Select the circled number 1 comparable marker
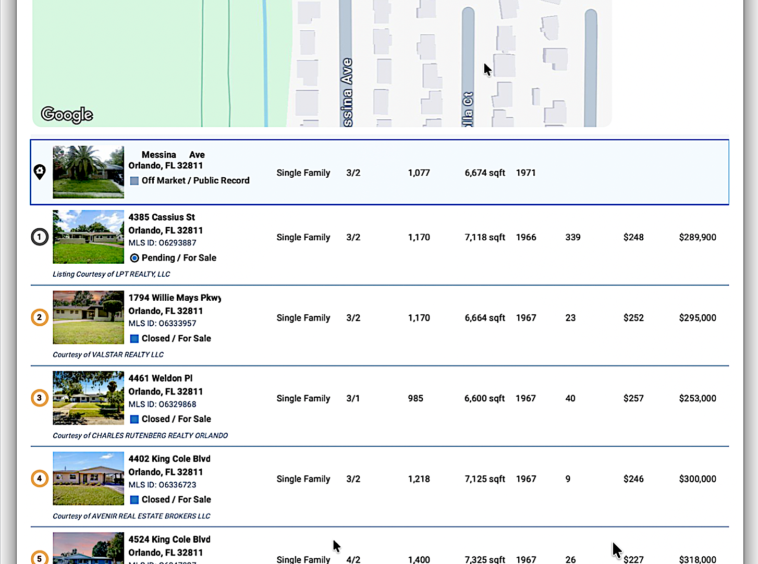 pyautogui.click(x=39, y=237)
